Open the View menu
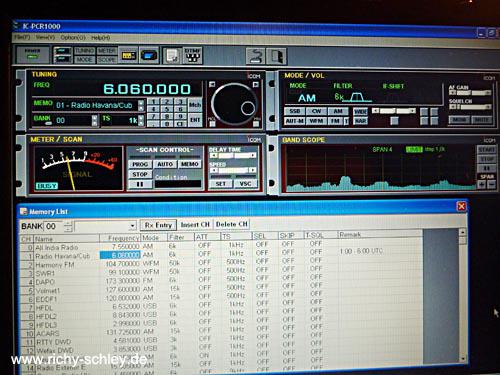 (45, 37)
